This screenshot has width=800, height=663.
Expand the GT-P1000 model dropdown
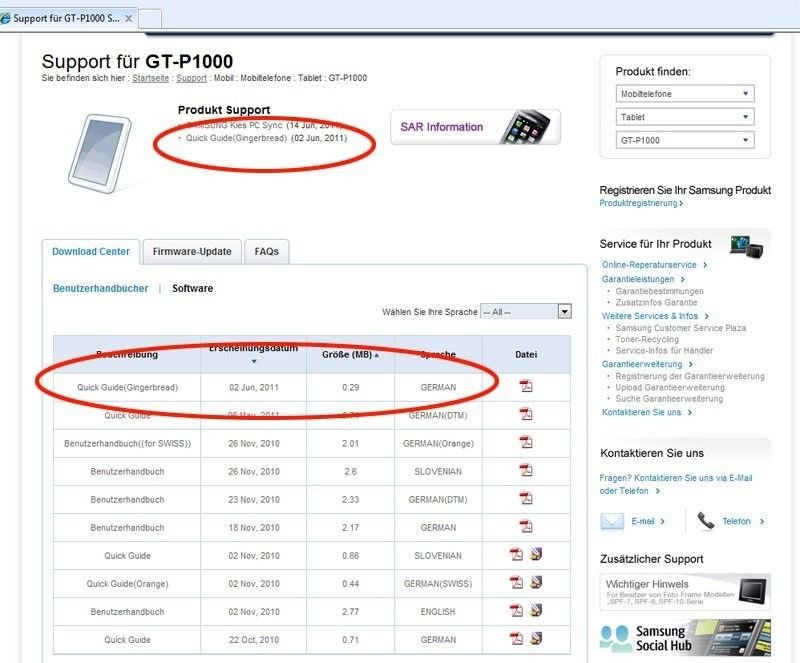[685, 140]
